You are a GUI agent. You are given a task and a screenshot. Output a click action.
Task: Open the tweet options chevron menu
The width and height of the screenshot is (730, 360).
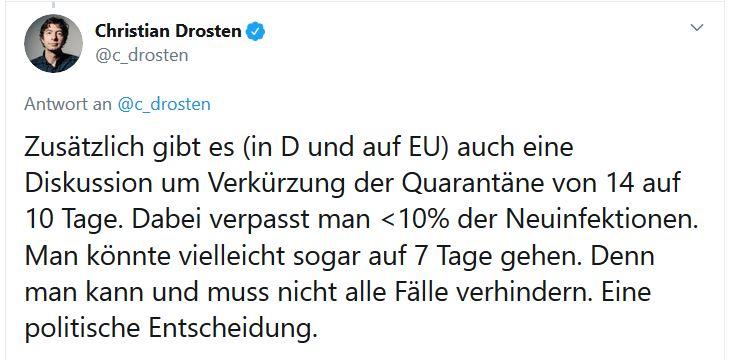click(x=696, y=27)
